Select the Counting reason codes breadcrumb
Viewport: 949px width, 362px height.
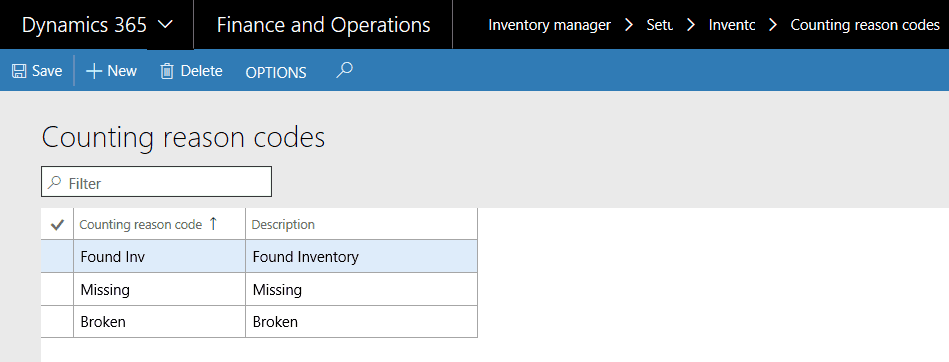click(865, 25)
